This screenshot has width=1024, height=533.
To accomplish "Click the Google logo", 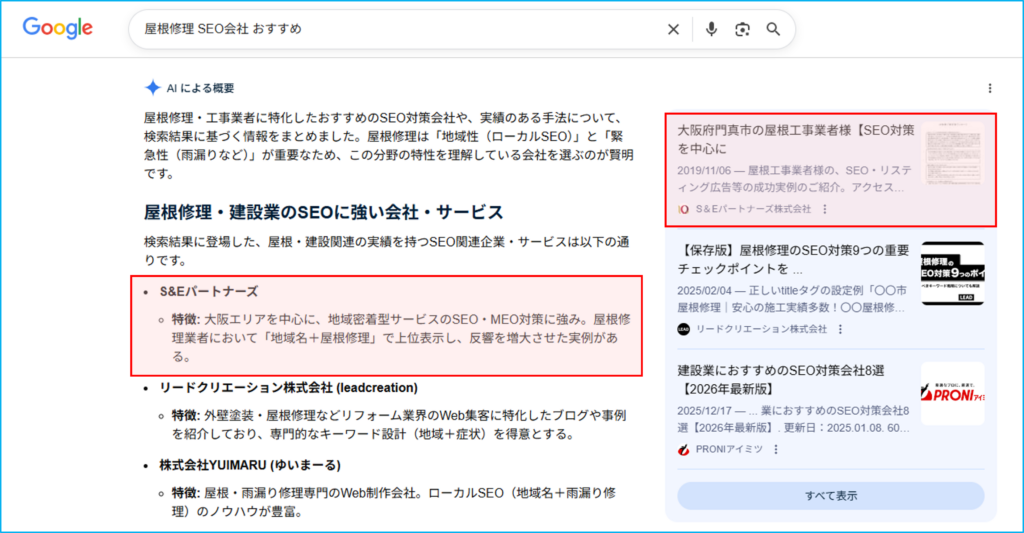I will [58, 29].
